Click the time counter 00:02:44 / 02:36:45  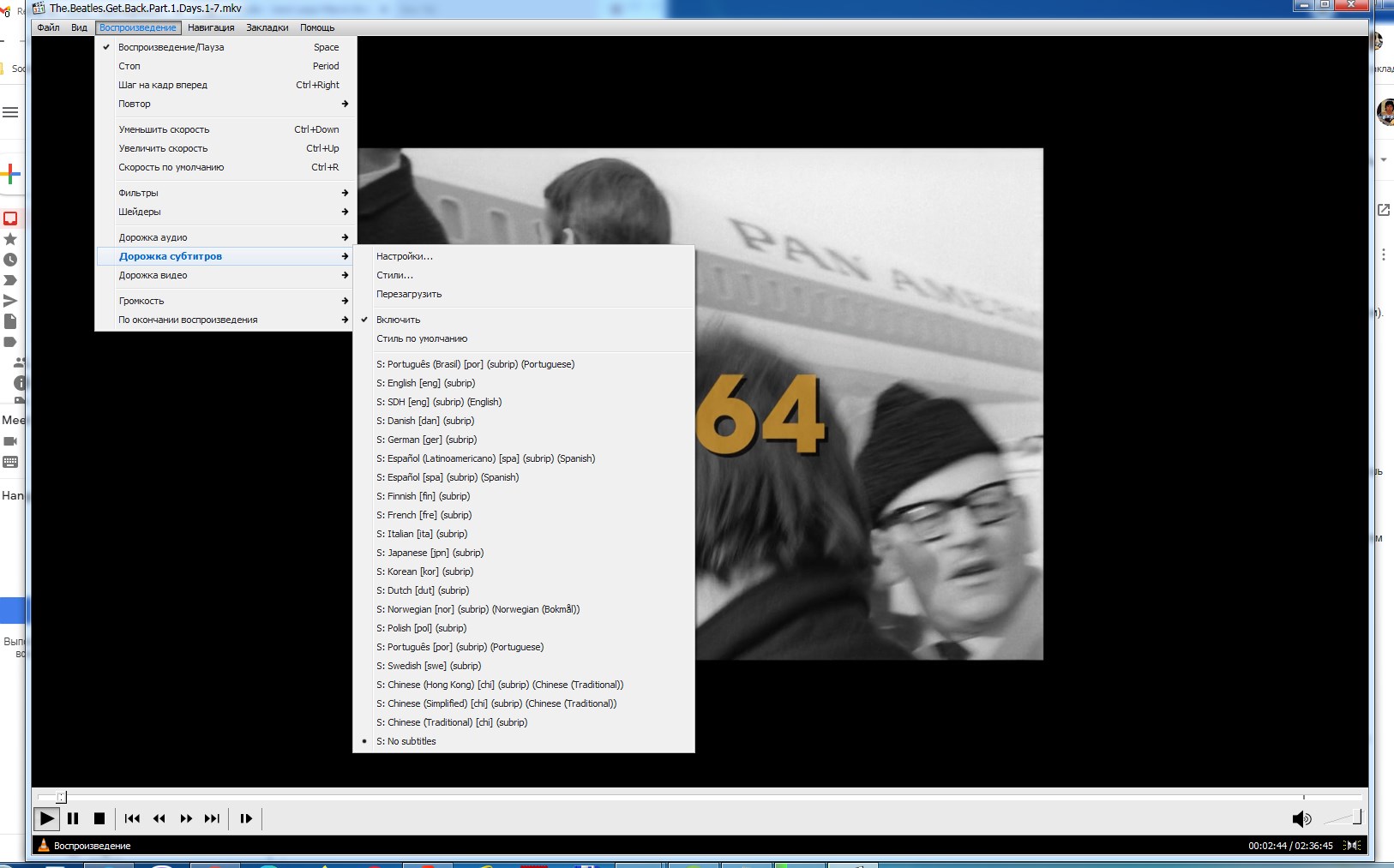[x=1290, y=846]
